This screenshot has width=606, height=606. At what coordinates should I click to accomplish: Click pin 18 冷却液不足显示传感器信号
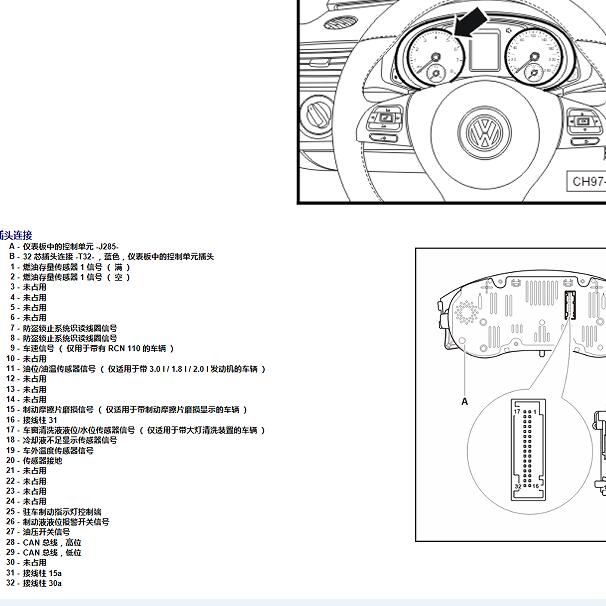pyautogui.click(x=61, y=440)
